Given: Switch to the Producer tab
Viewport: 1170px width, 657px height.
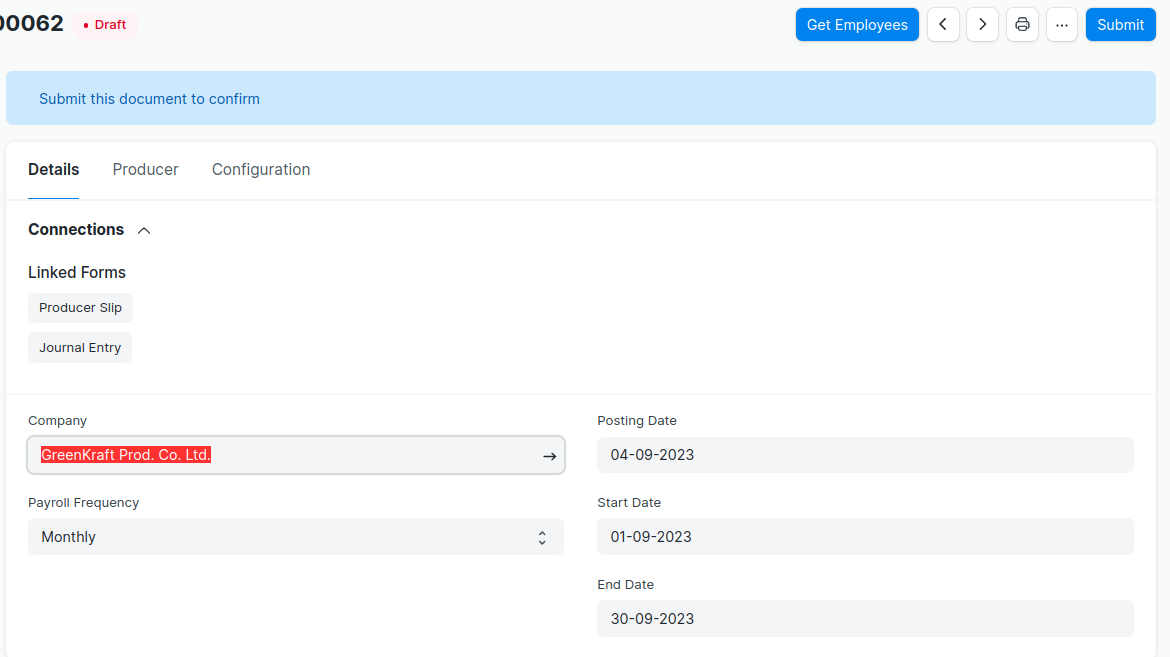Looking at the screenshot, I should (x=145, y=170).
